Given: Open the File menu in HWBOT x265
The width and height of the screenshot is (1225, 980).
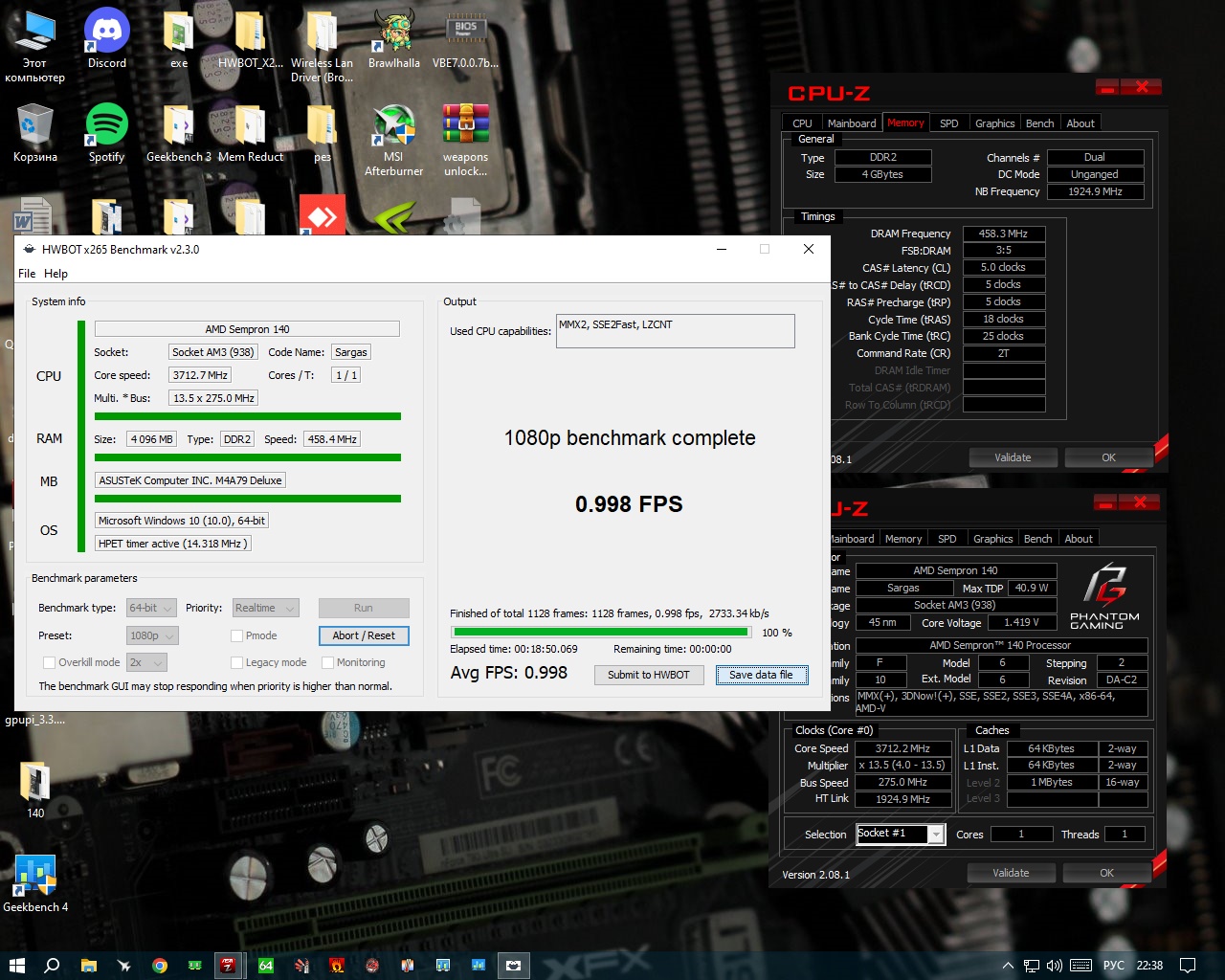Looking at the screenshot, I should [x=27, y=274].
